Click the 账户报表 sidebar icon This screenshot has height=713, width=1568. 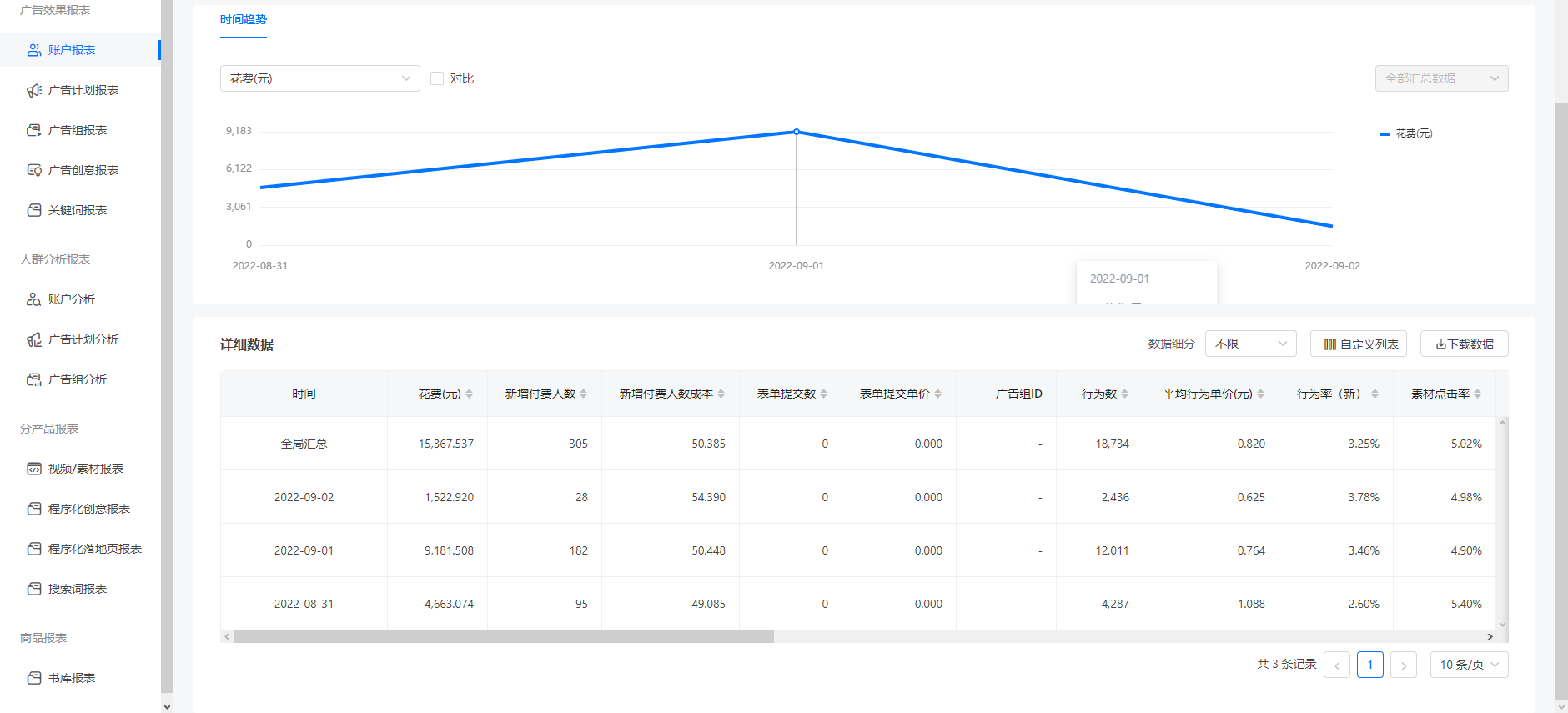[34, 50]
